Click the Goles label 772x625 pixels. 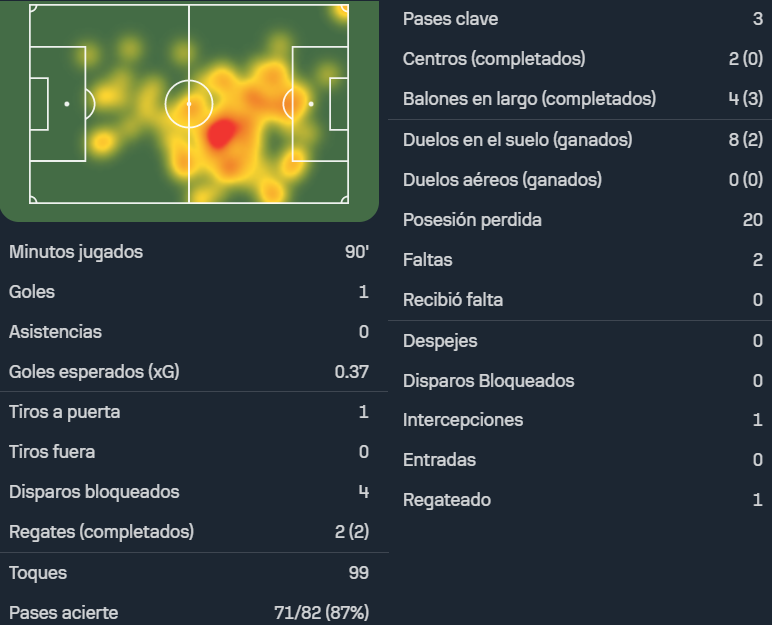[32, 292]
